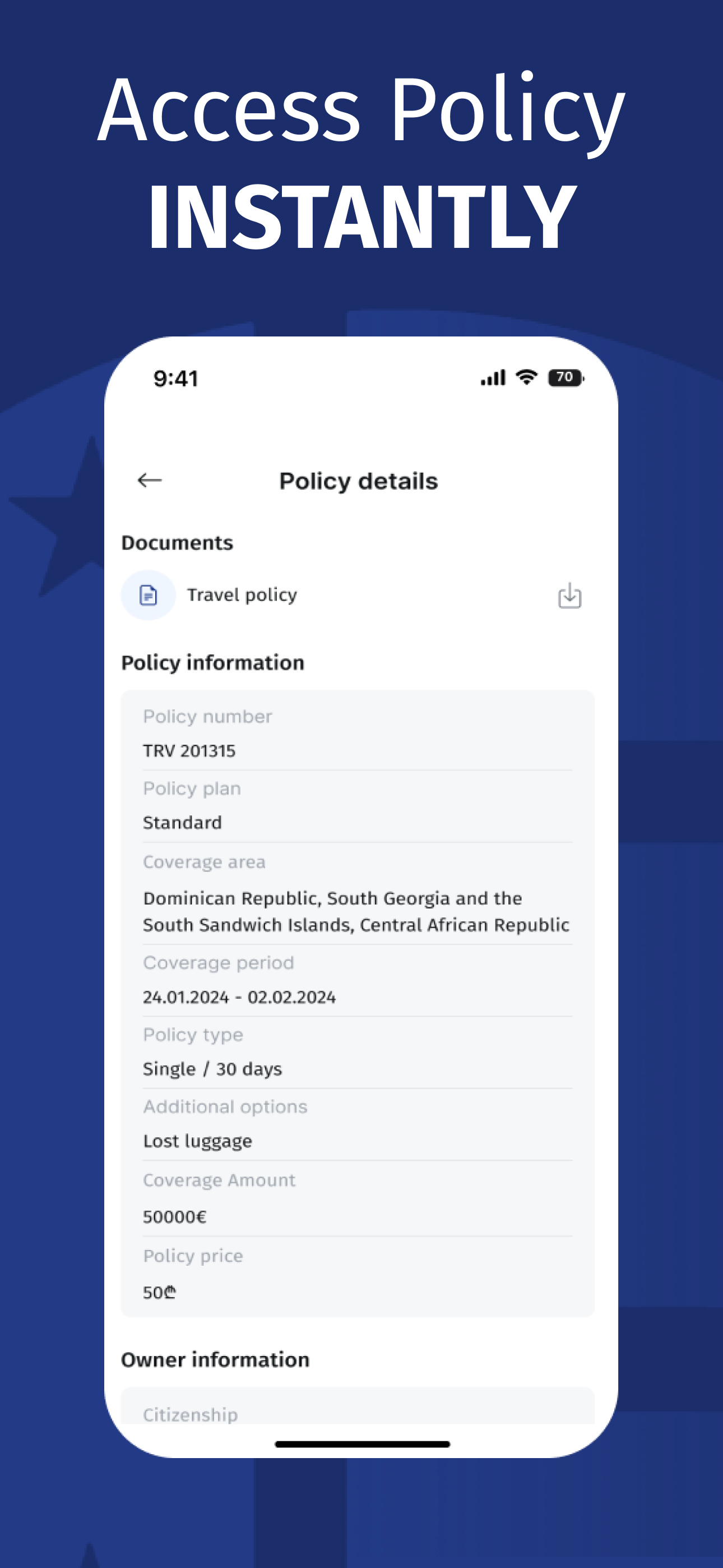Select coverage period 24.01.2024 - 02.02.2024
The image size is (723, 1568).
click(239, 997)
